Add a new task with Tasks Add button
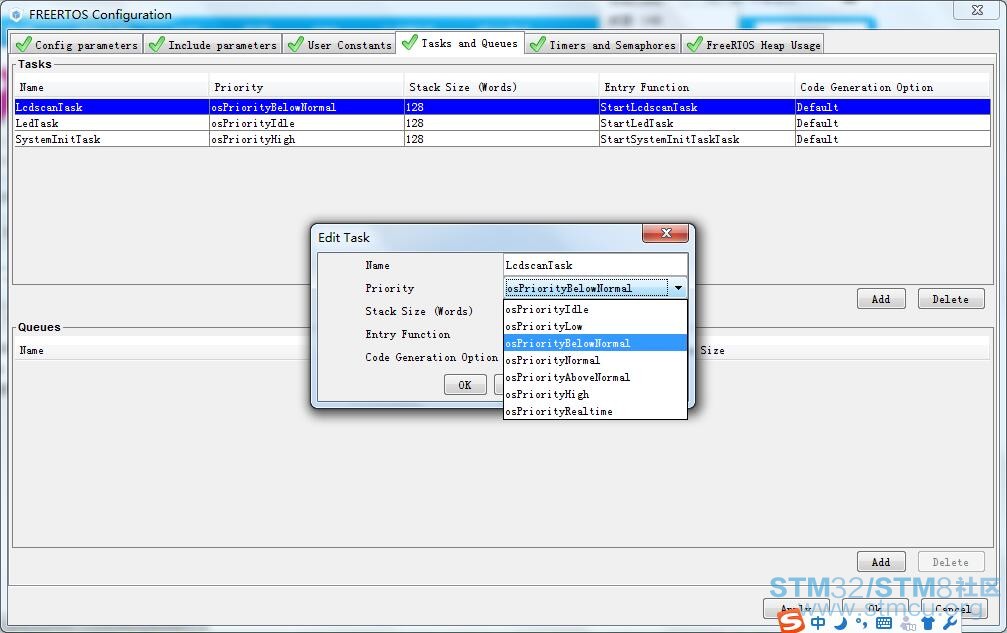 [x=881, y=299]
